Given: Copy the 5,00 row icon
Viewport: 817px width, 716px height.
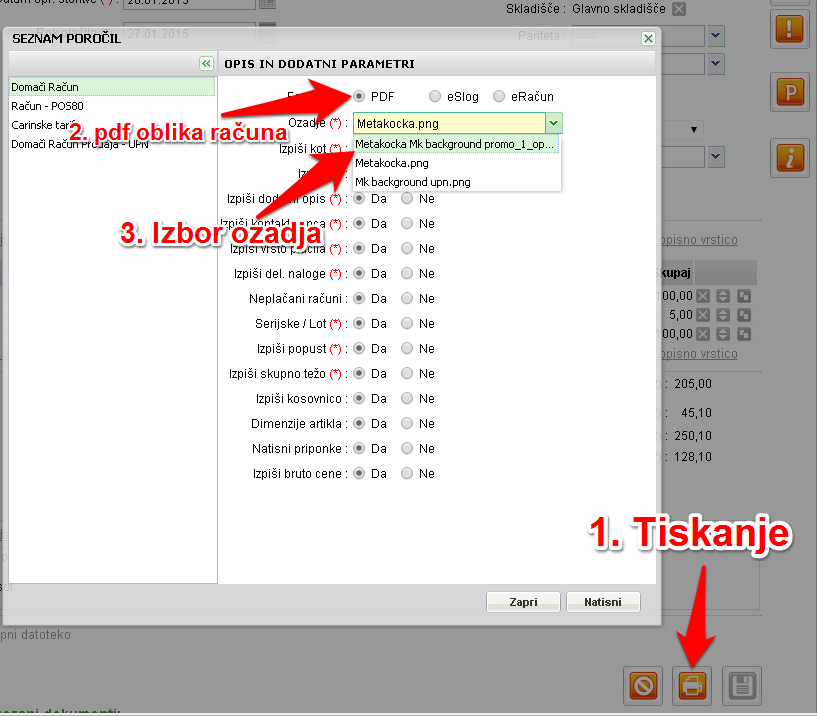Looking at the screenshot, I should 744,315.
